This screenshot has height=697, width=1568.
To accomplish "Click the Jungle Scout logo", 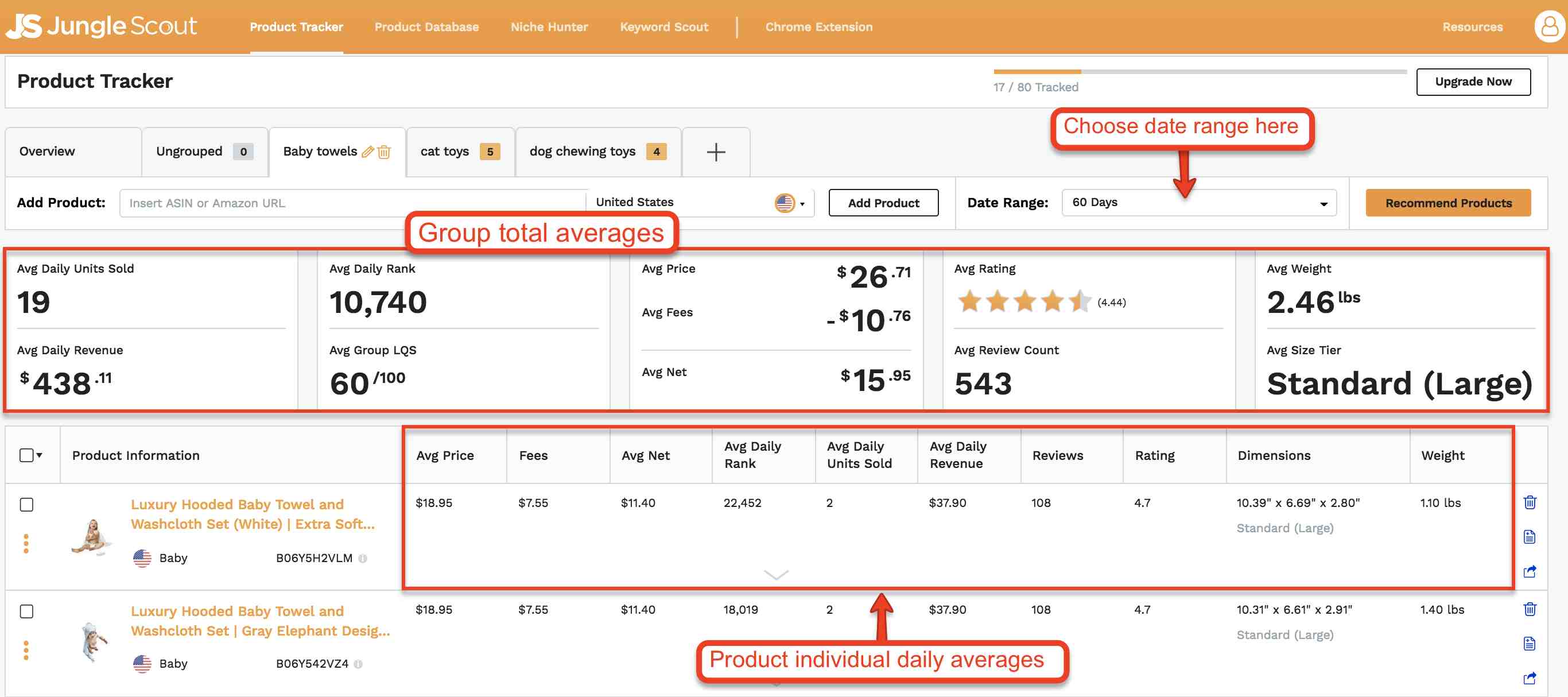I will click(x=101, y=26).
